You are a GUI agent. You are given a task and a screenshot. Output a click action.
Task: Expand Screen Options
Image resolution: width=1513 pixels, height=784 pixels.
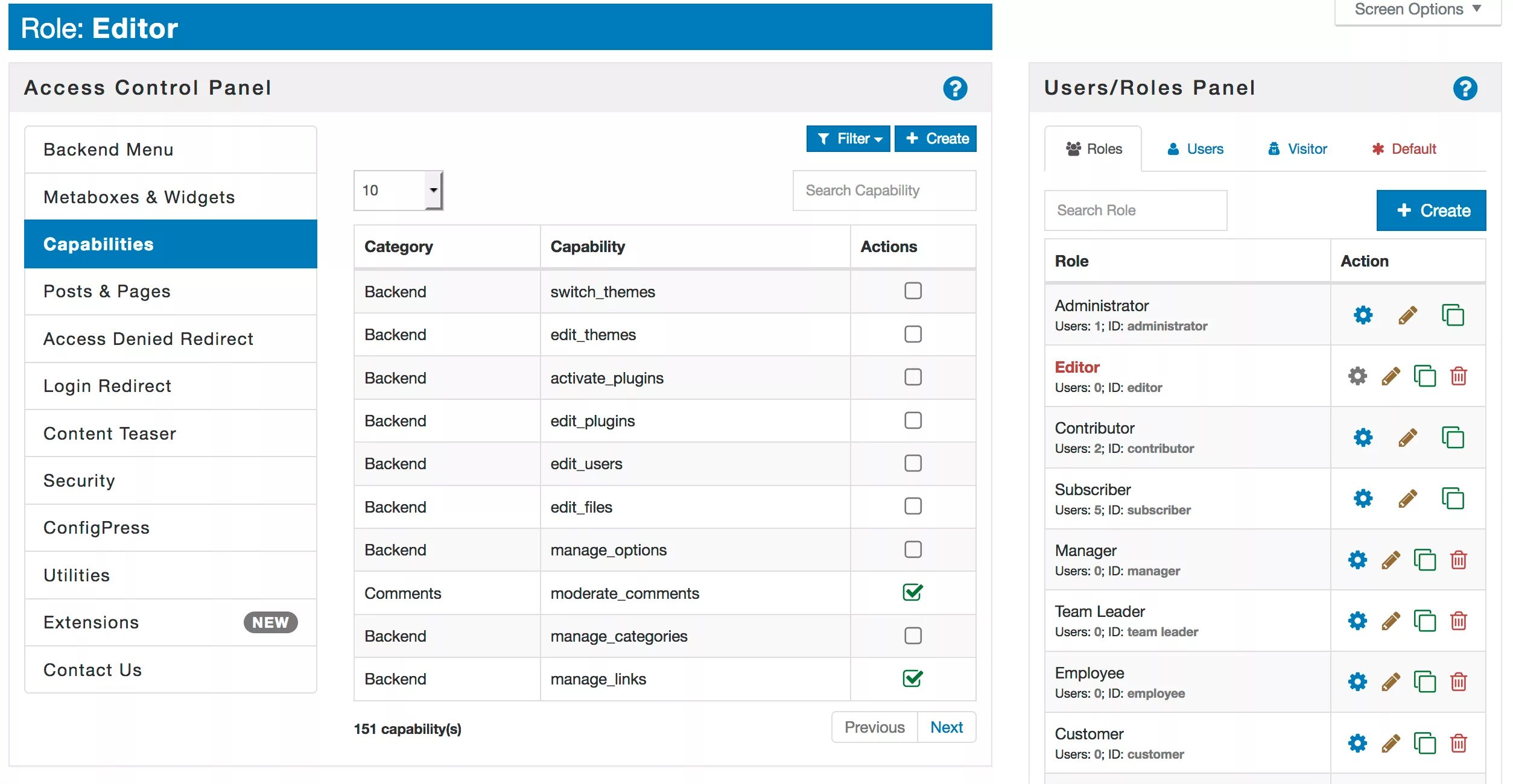point(1416,10)
